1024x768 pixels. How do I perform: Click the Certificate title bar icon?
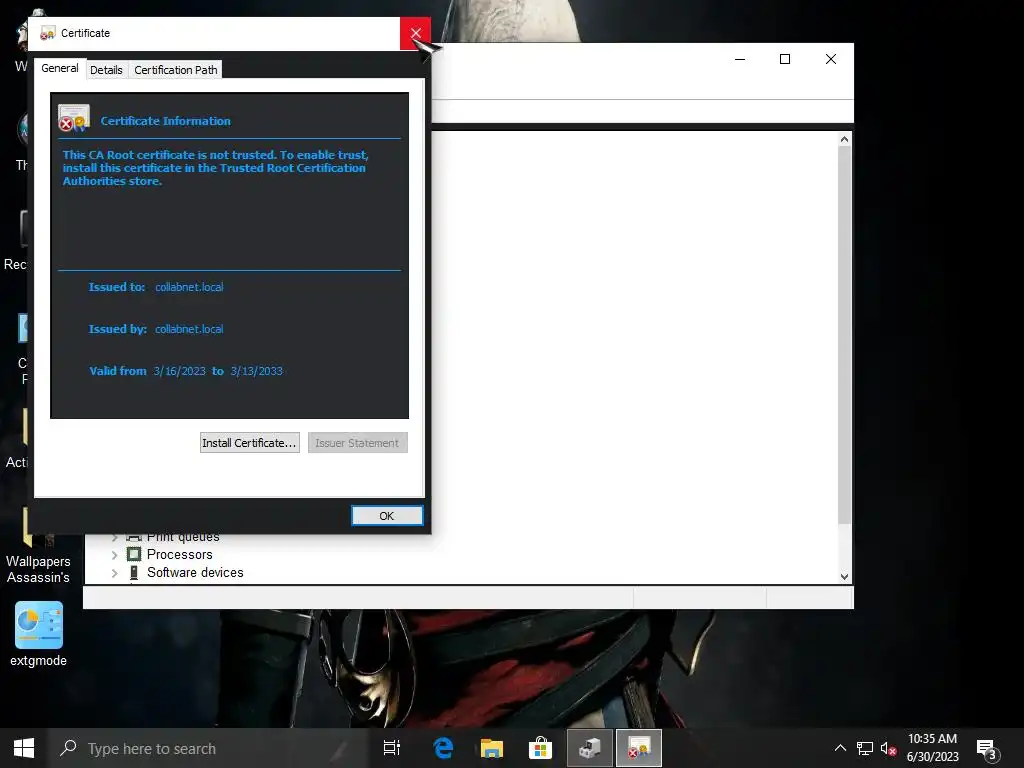click(47, 33)
